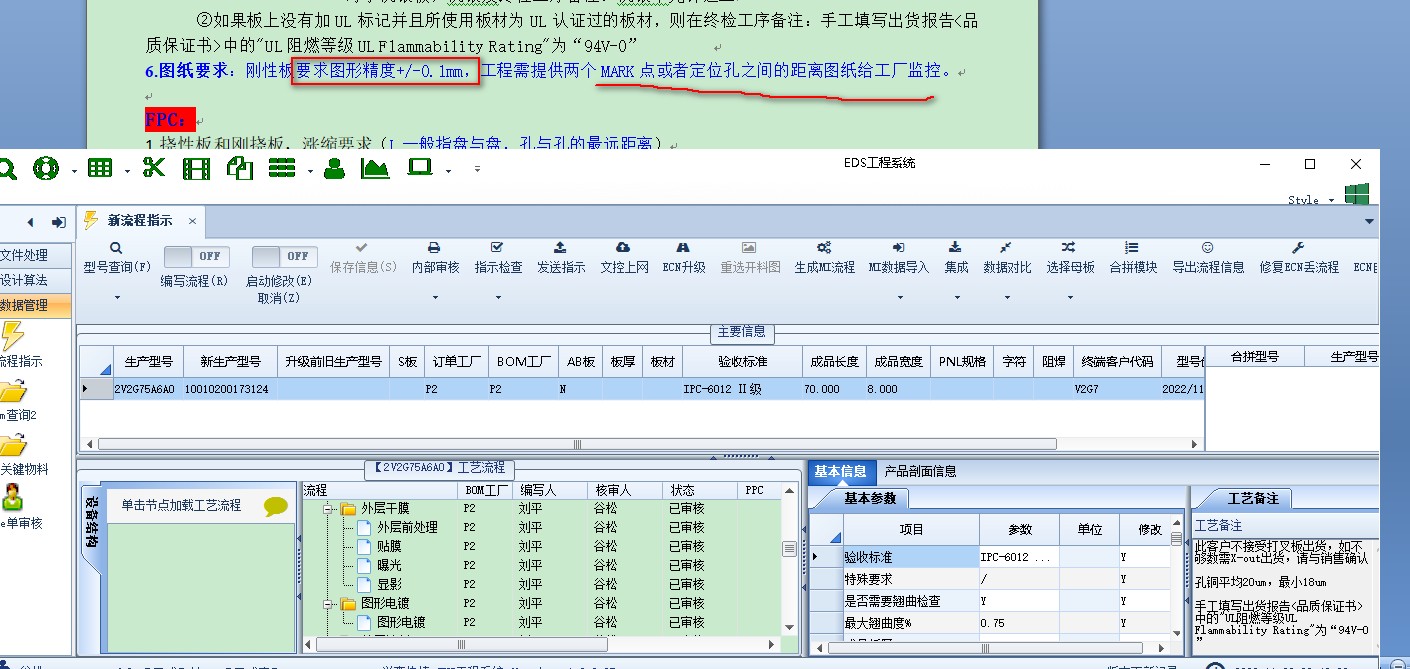The image size is (1410, 669).
Task: Switch to the 基本信息 tab
Action: (840, 471)
